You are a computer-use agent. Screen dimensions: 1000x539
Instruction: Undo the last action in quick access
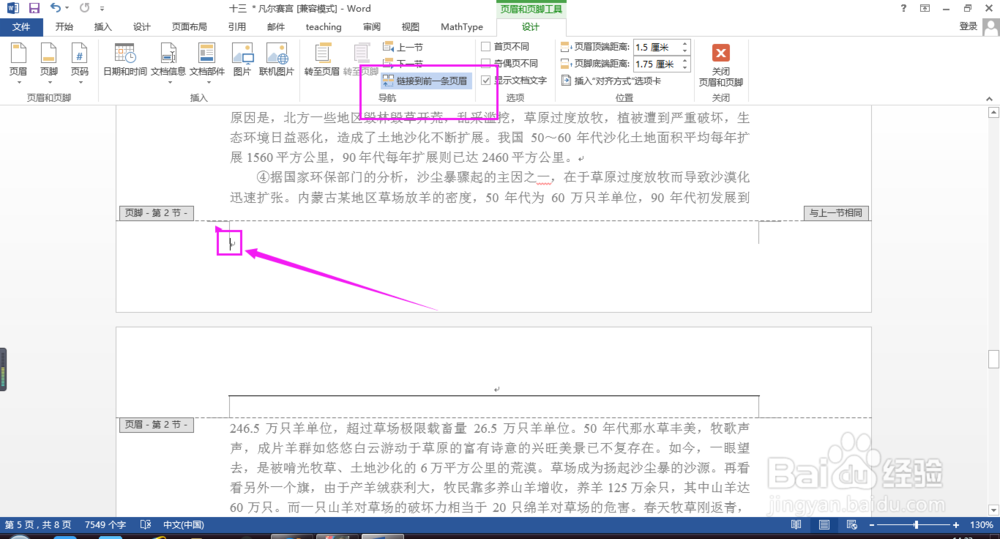pos(55,8)
